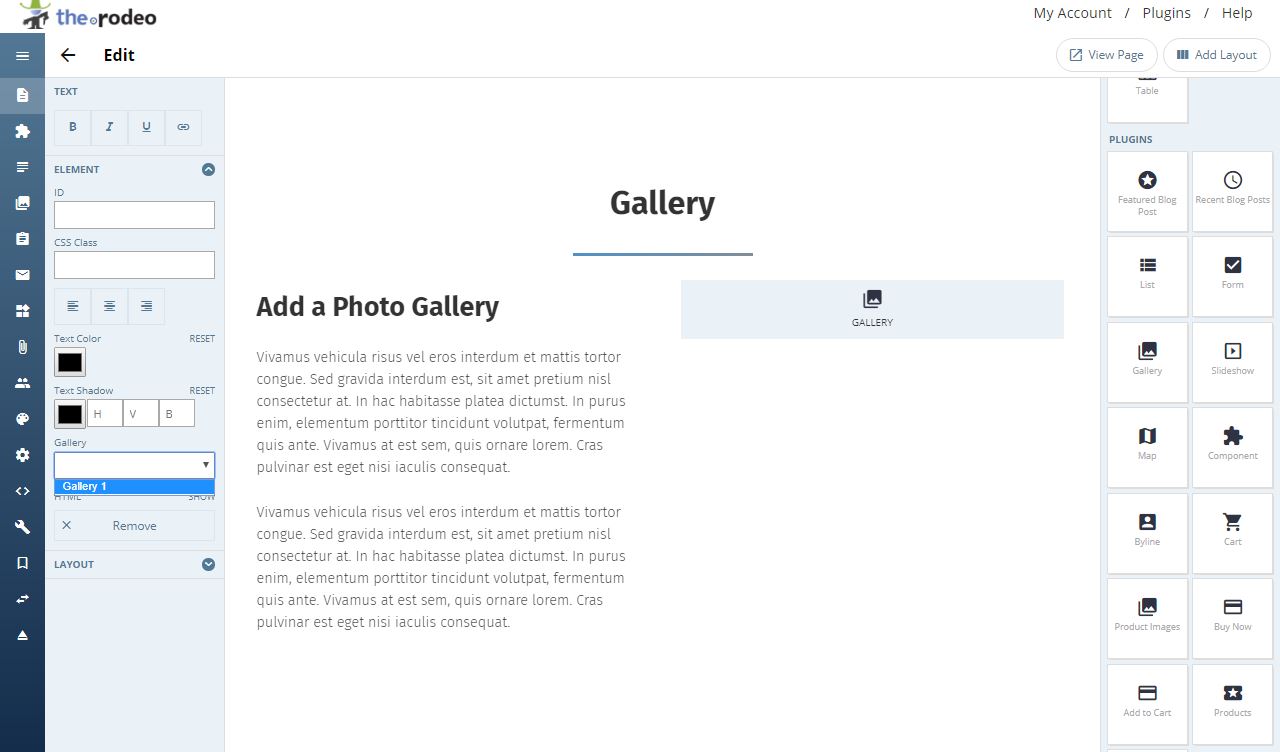Image resolution: width=1280 pixels, height=752 pixels.
Task: Expand the Layout section
Action: click(208, 564)
